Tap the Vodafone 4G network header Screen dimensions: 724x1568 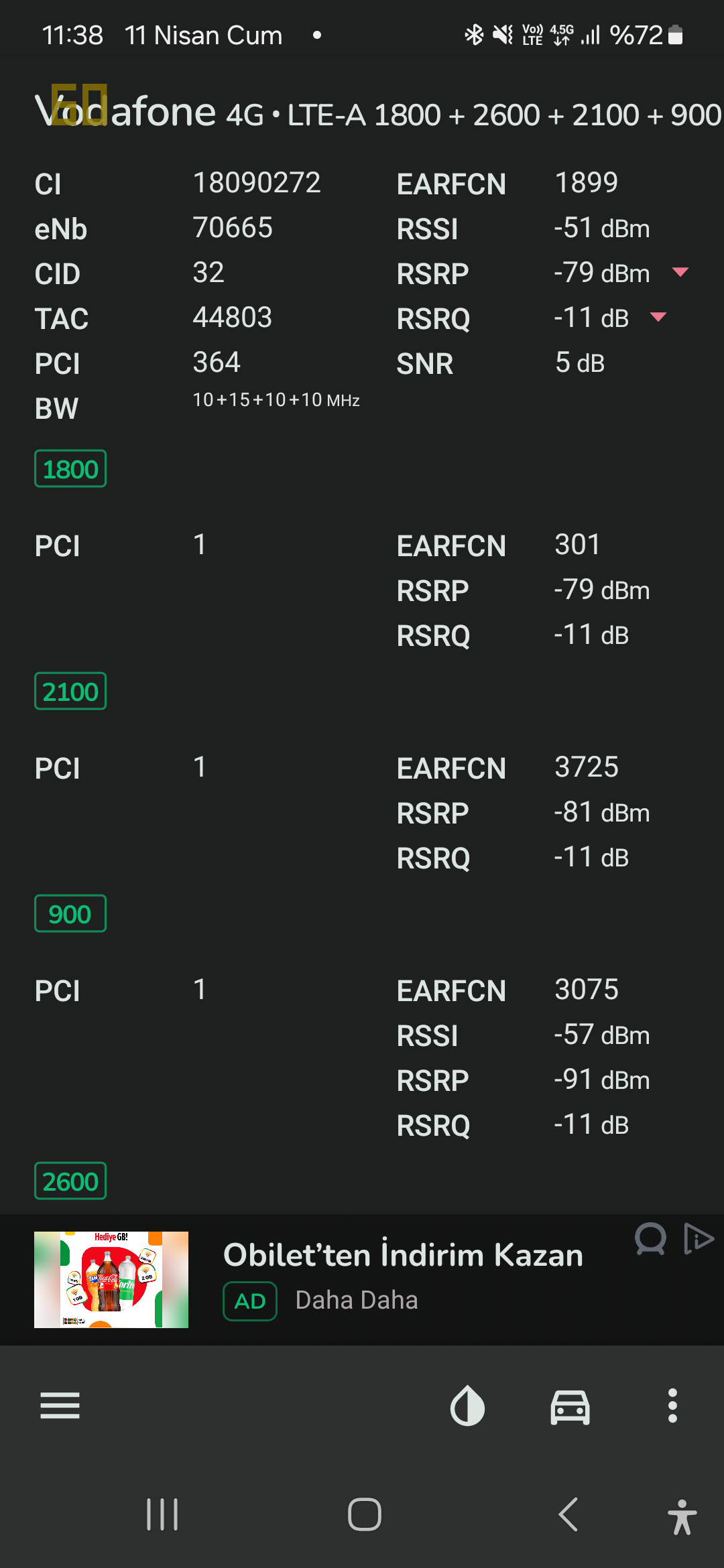(x=378, y=112)
